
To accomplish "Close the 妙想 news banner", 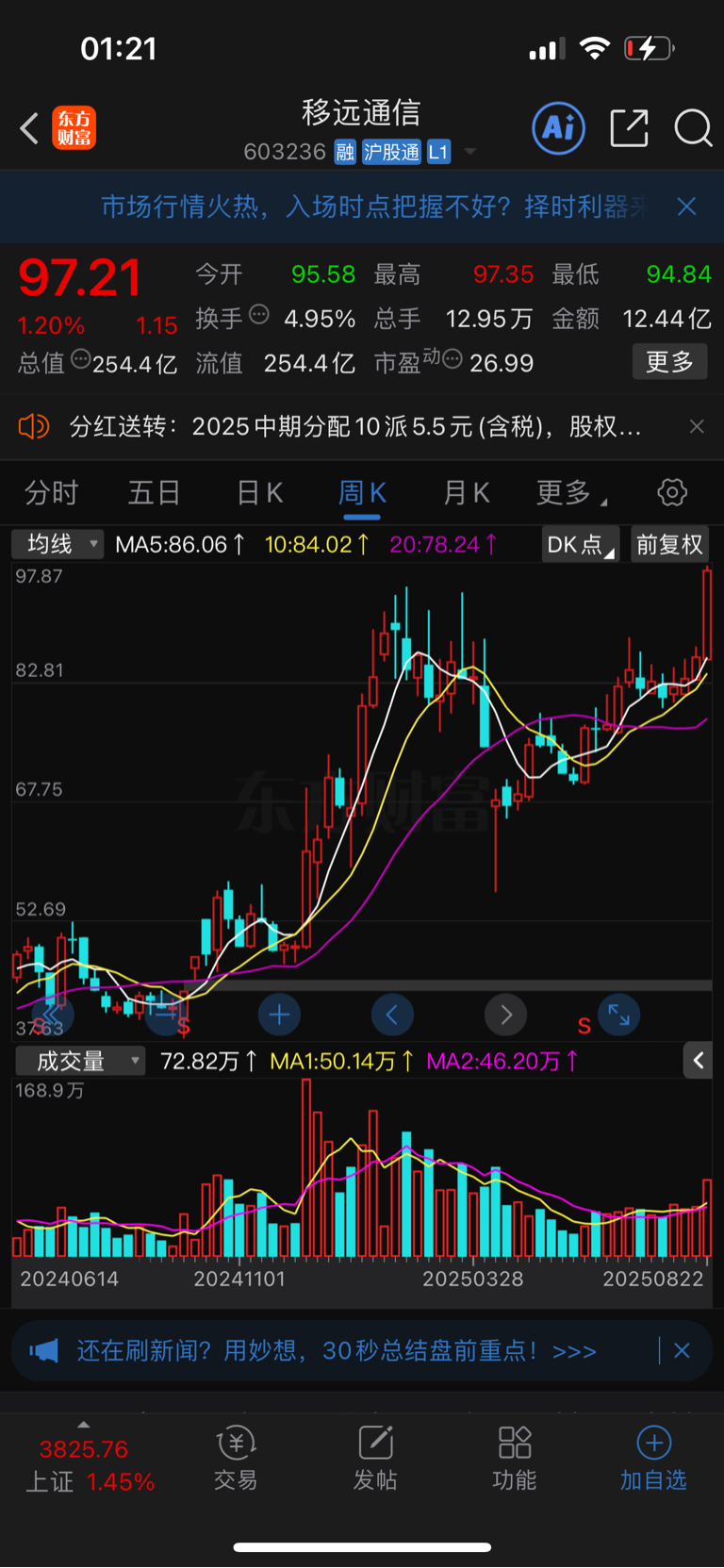I will [x=683, y=1351].
